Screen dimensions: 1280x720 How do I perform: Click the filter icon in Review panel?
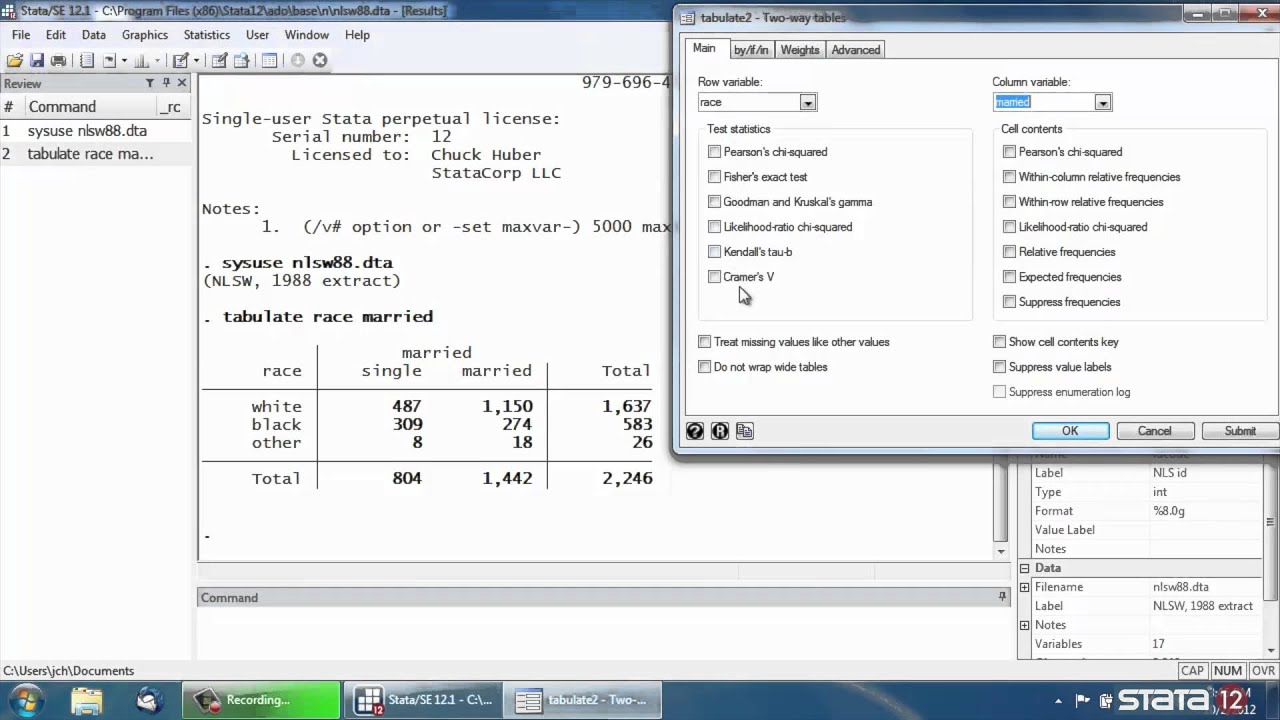150,83
